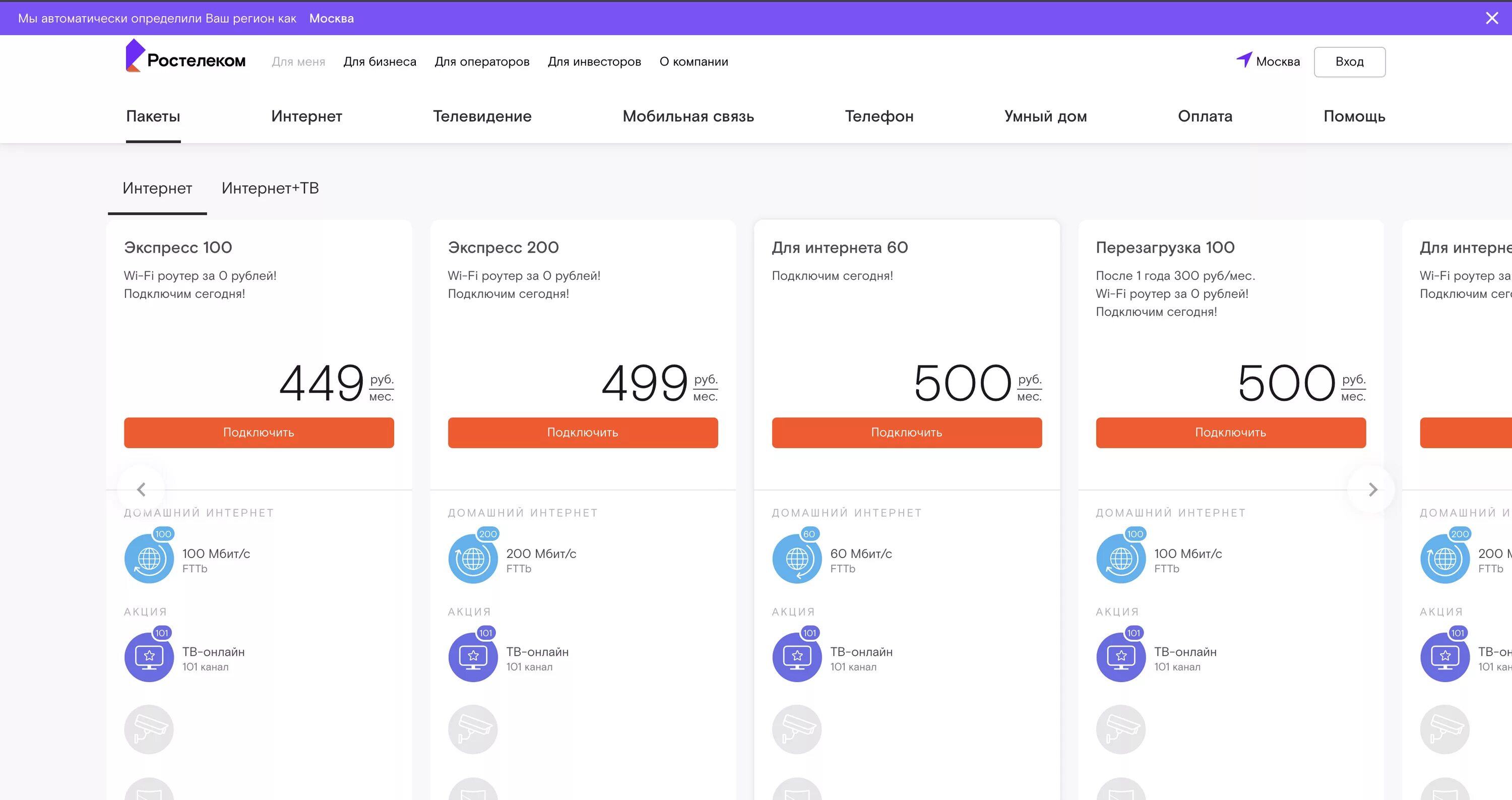Click 'После 1 года 300 руб/мес.' text

click(x=1175, y=276)
